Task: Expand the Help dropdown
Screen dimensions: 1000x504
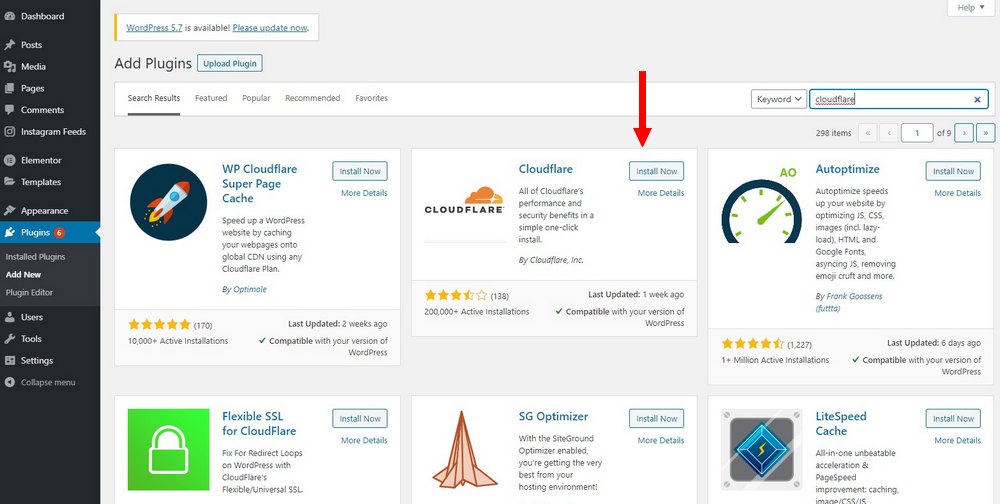Action: [x=971, y=8]
